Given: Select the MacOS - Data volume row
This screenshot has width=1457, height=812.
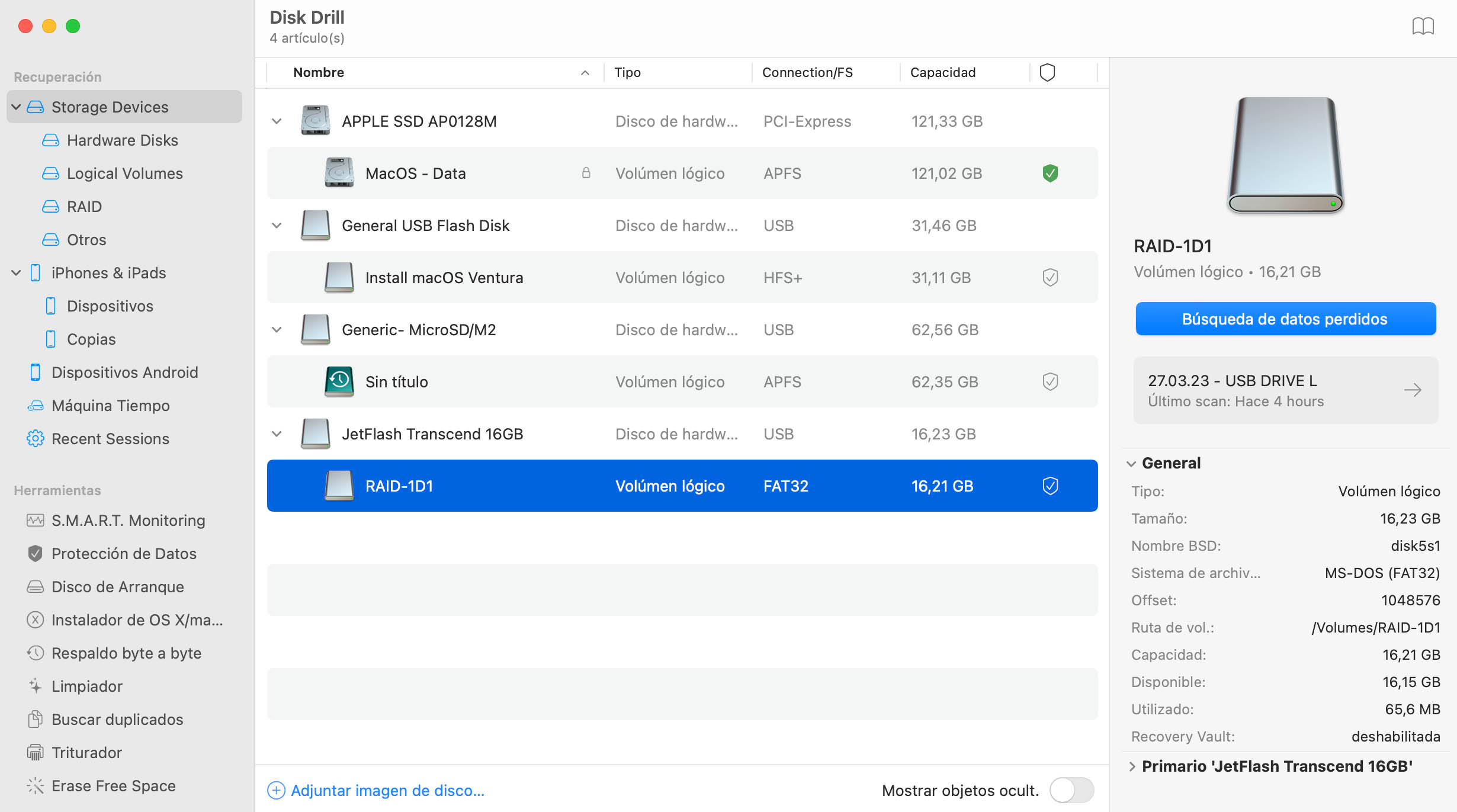Looking at the screenshot, I should tap(682, 174).
